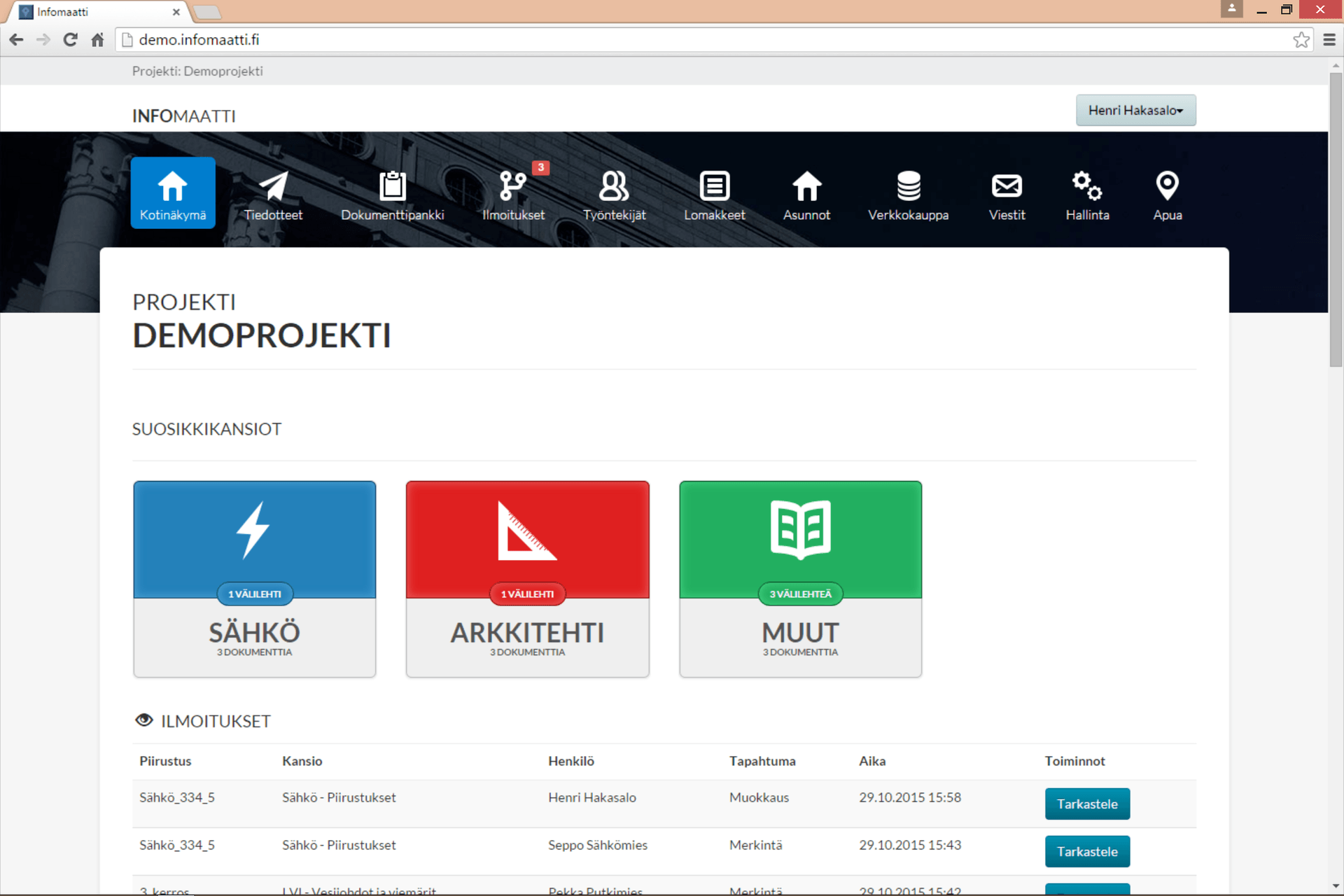Go back with browser back arrow
This screenshot has width=1344, height=896.
(16, 40)
